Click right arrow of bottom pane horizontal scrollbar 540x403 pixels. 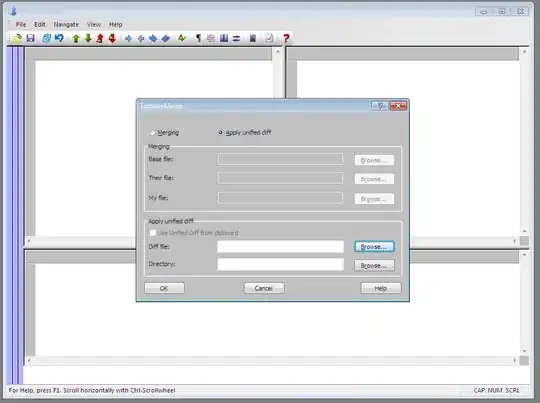coord(515,361)
